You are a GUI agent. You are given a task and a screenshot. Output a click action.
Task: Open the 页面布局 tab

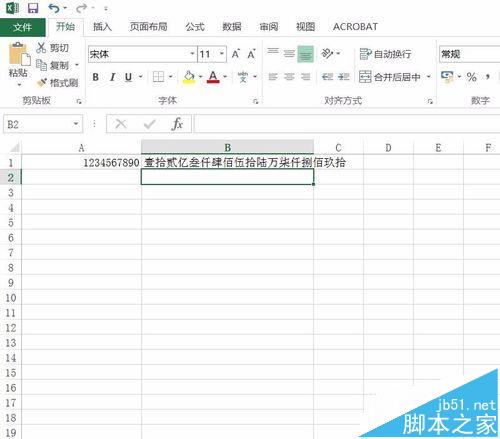pyautogui.click(x=148, y=27)
